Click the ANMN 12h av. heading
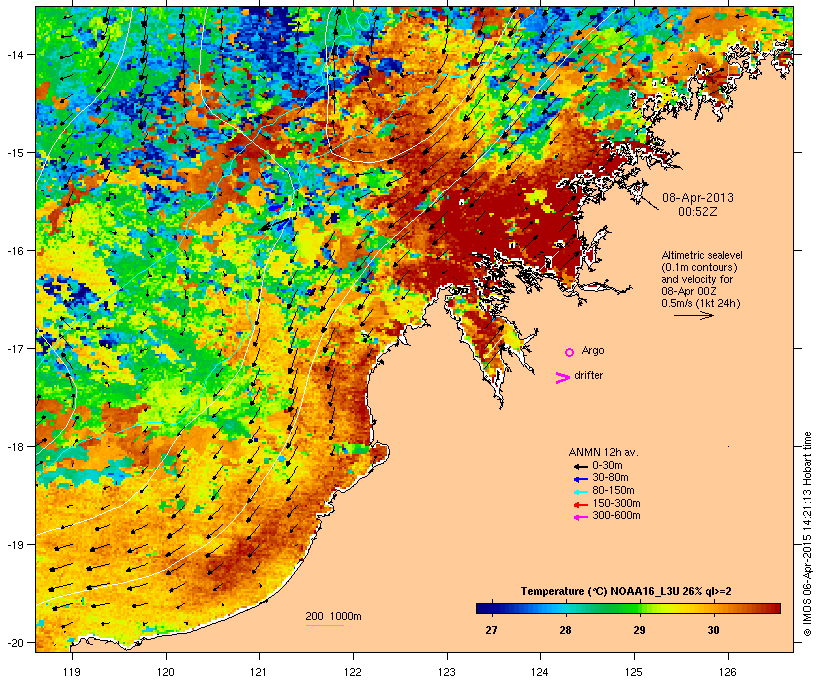This screenshot has height=680, width=820. coord(603,452)
